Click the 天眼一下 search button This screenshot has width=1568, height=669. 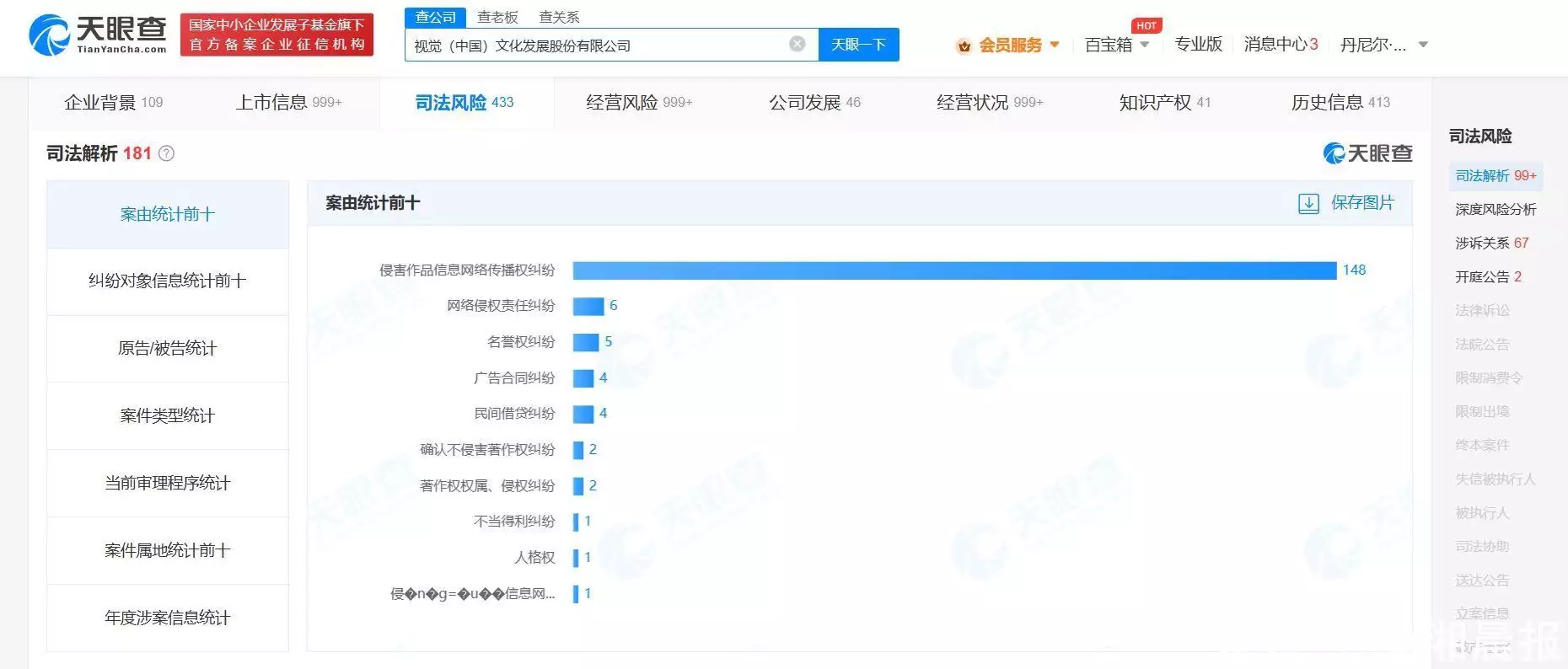858,45
